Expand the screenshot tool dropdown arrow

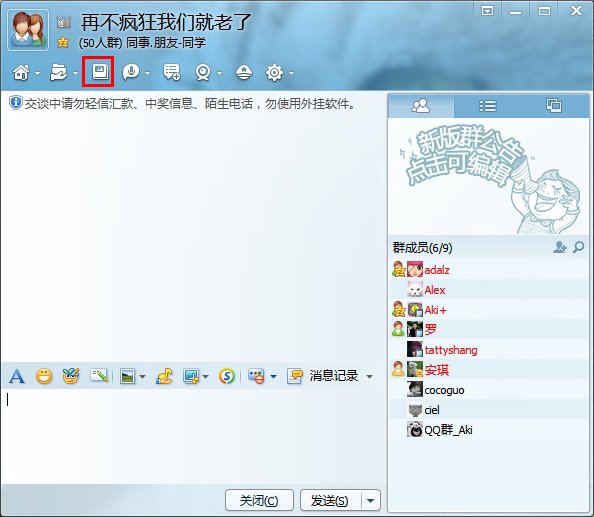206,376
